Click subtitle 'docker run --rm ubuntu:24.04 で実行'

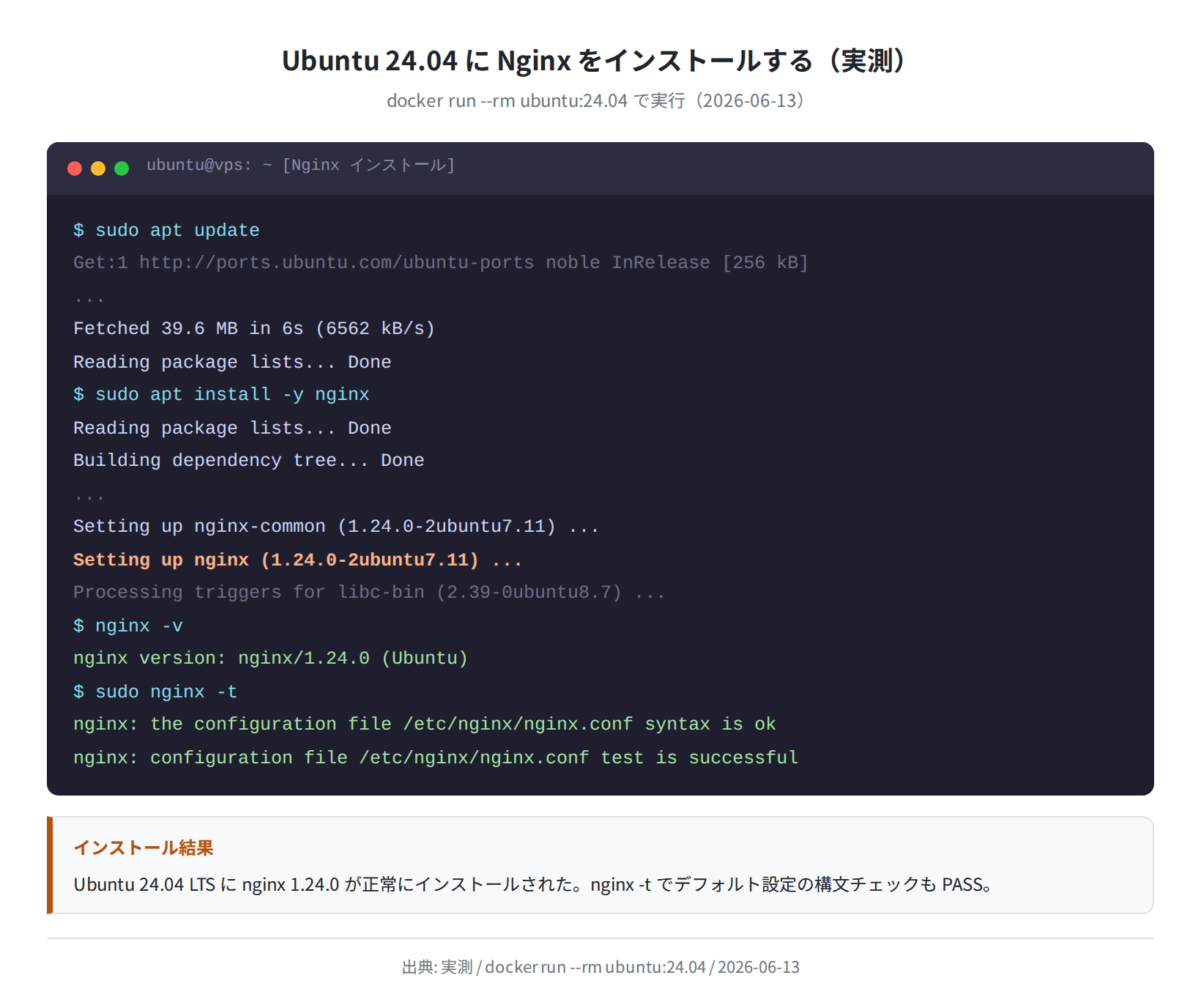595,100
